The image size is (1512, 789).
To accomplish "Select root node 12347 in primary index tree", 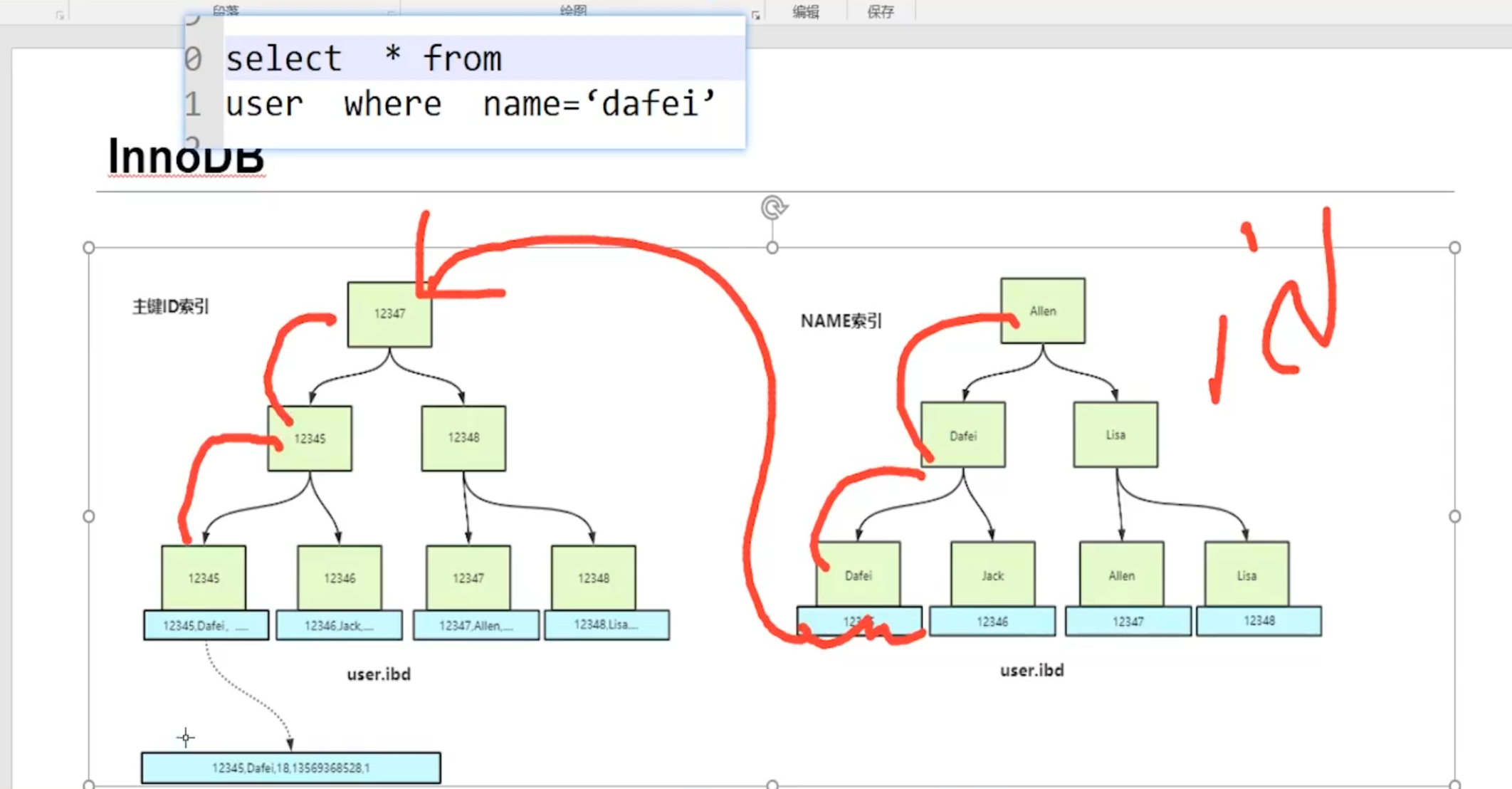I will click(x=389, y=314).
